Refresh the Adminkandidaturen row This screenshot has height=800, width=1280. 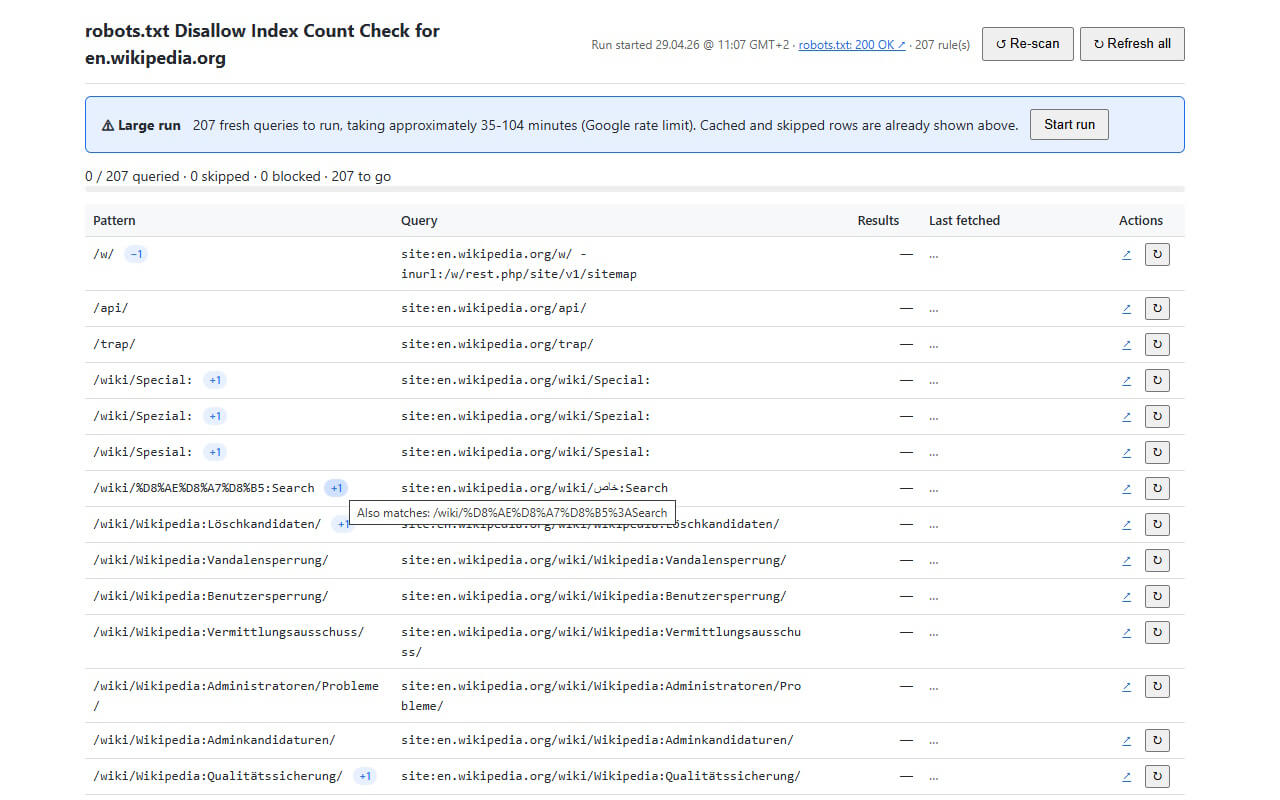(x=1157, y=740)
